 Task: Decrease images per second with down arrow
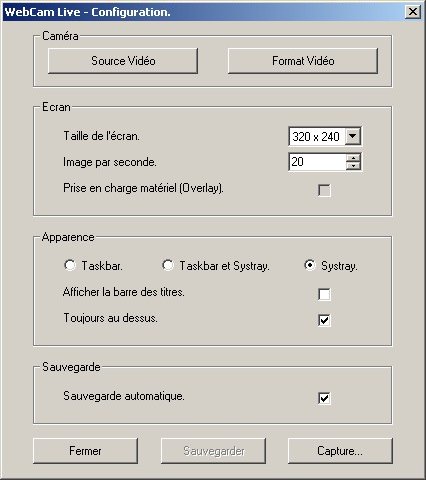(353, 166)
